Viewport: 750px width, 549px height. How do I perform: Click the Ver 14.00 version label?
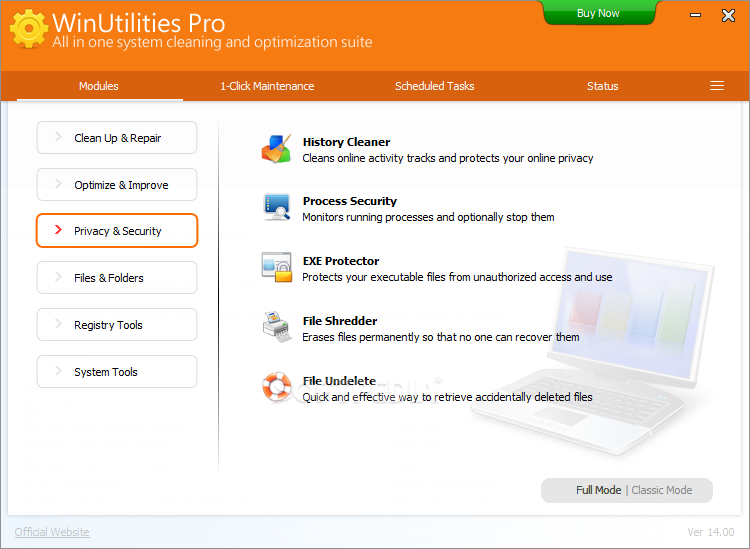(x=710, y=532)
